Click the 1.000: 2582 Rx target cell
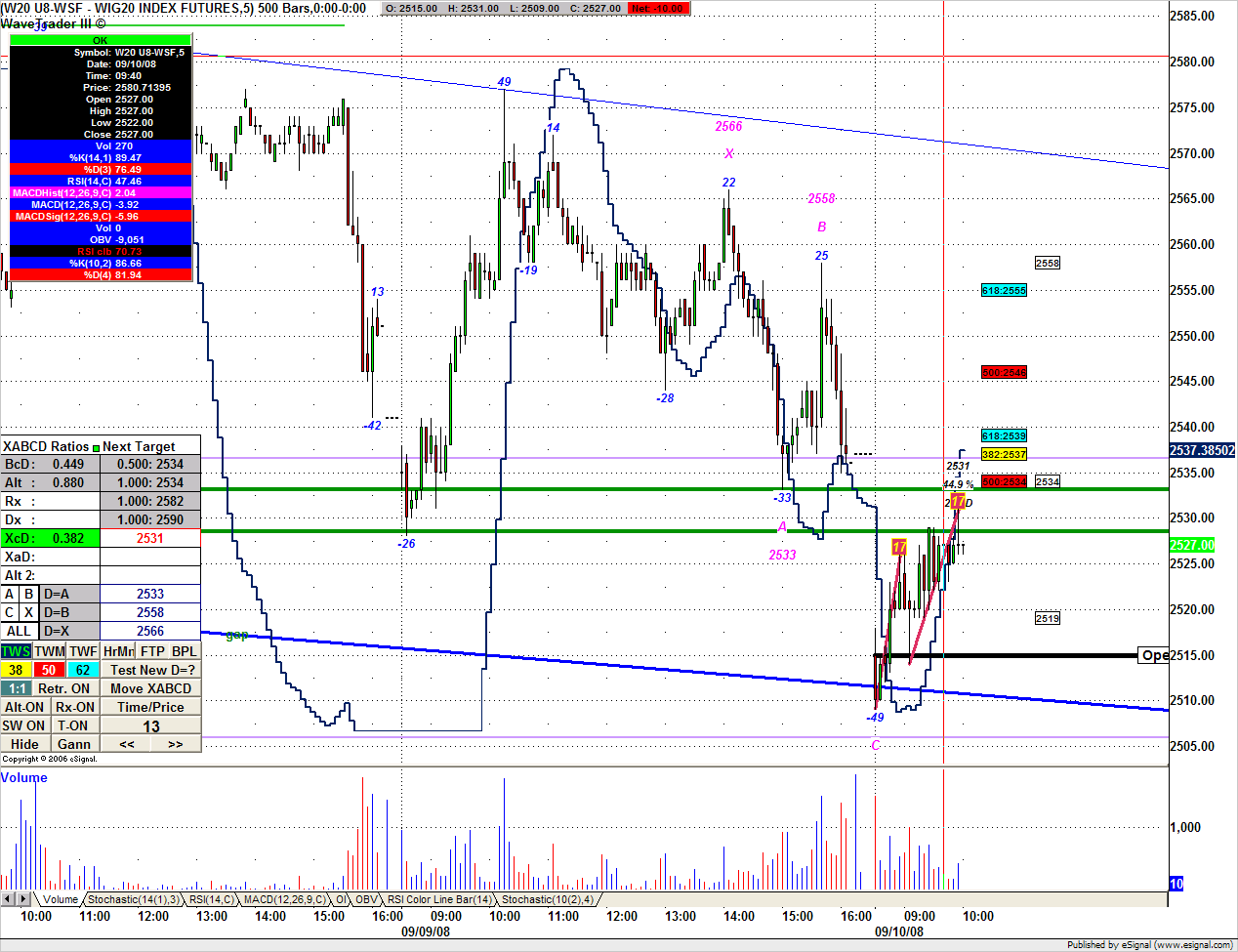This screenshot has height=952, width=1238. [150, 501]
